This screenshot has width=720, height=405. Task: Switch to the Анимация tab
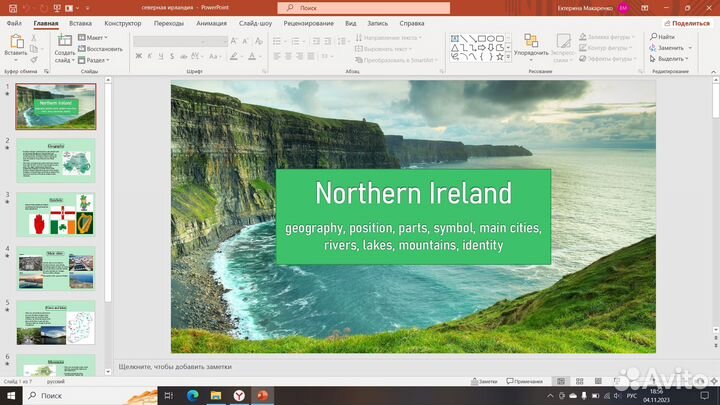pos(211,22)
